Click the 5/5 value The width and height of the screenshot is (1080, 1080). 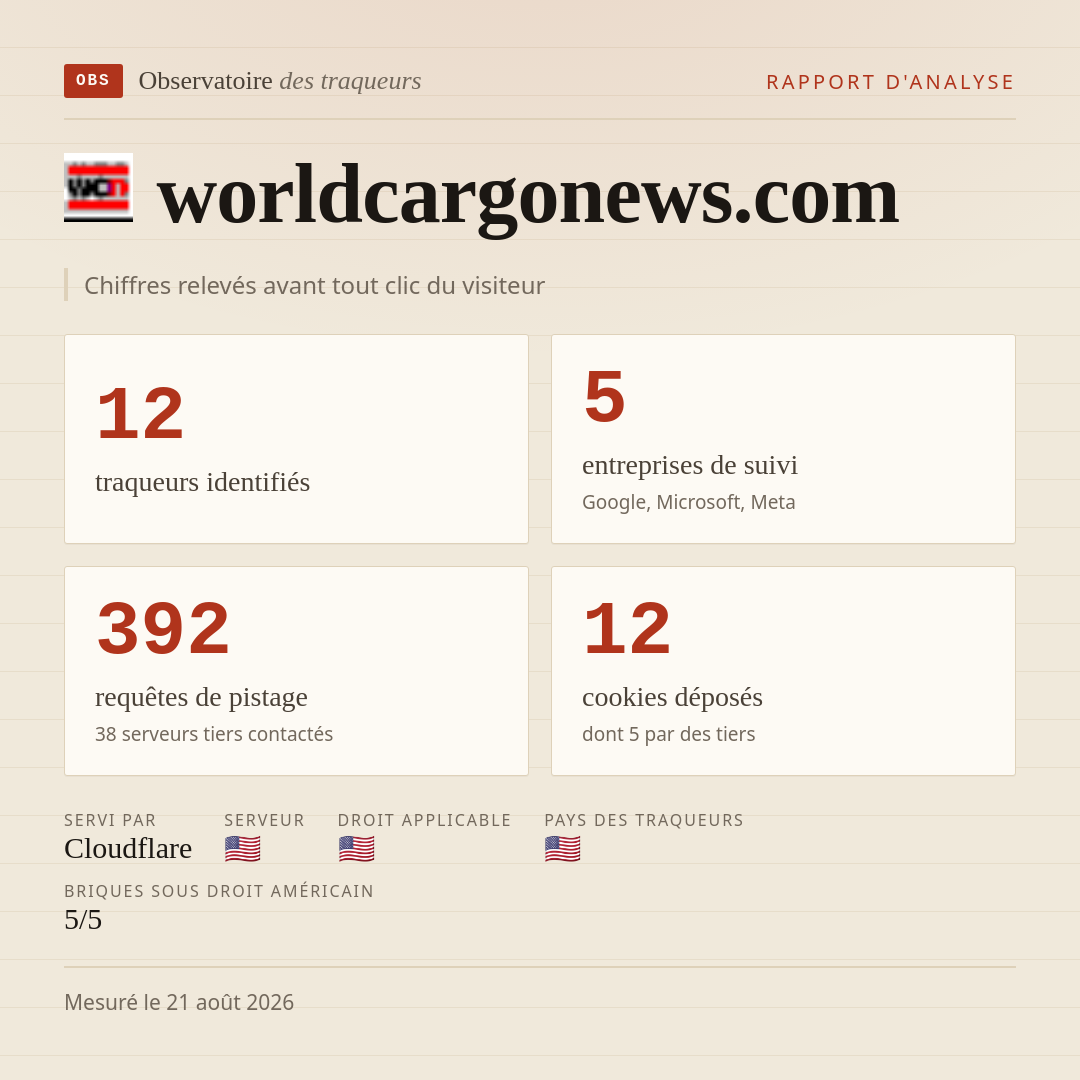[83, 920]
